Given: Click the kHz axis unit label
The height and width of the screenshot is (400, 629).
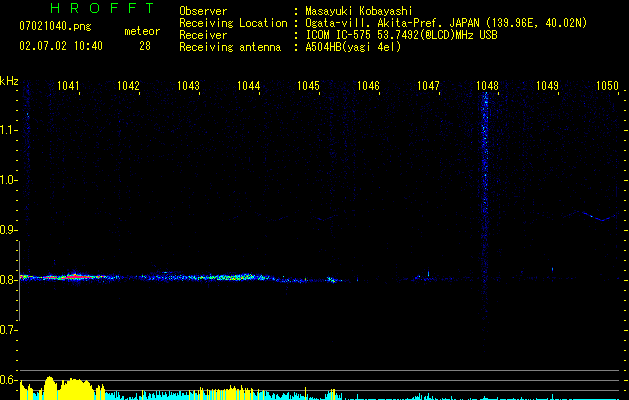Looking at the screenshot, I should click(x=9, y=81).
